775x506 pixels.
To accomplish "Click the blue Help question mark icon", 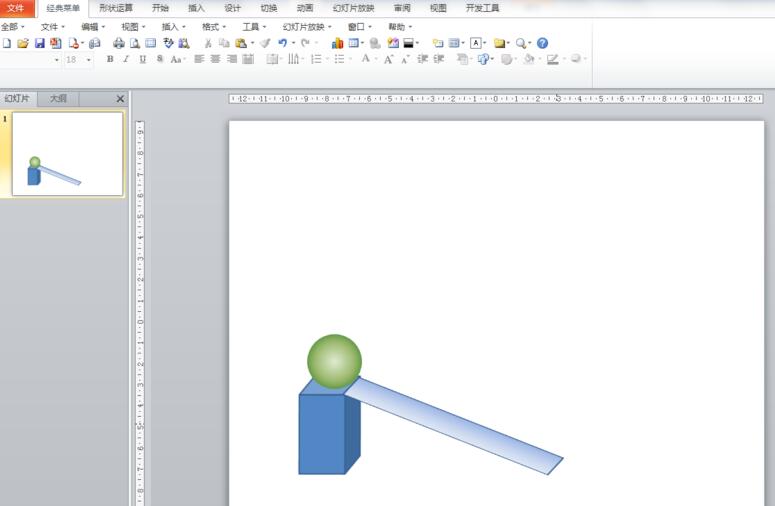I will point(543,44).
